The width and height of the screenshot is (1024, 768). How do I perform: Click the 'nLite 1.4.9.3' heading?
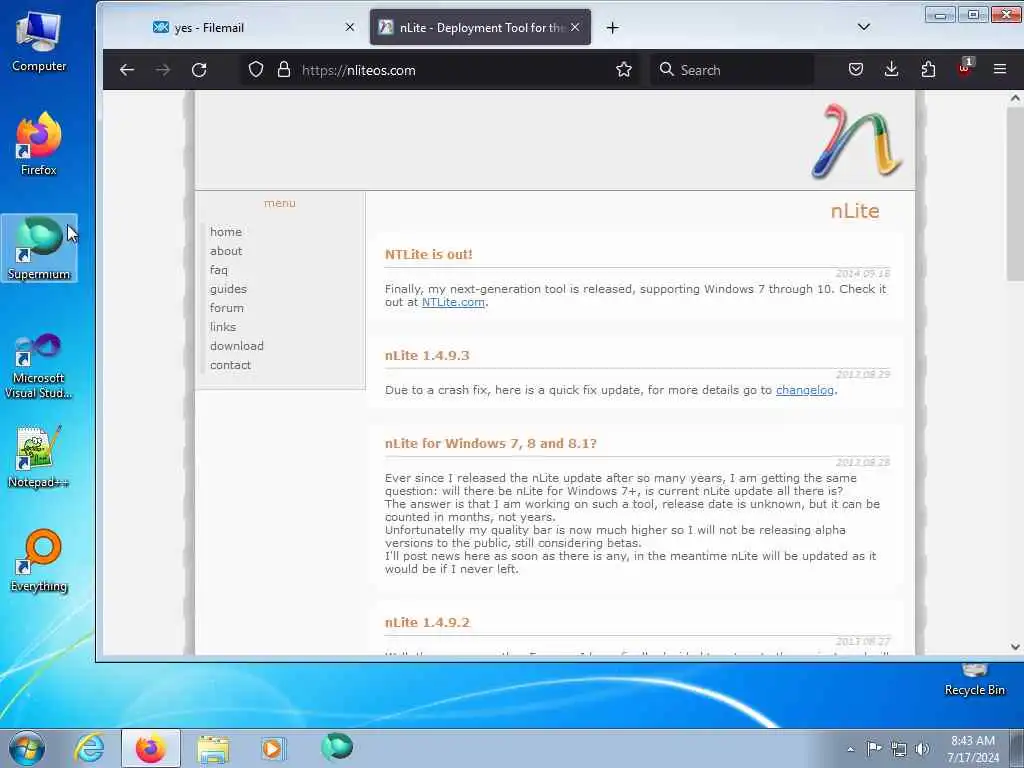coord(427,356)
